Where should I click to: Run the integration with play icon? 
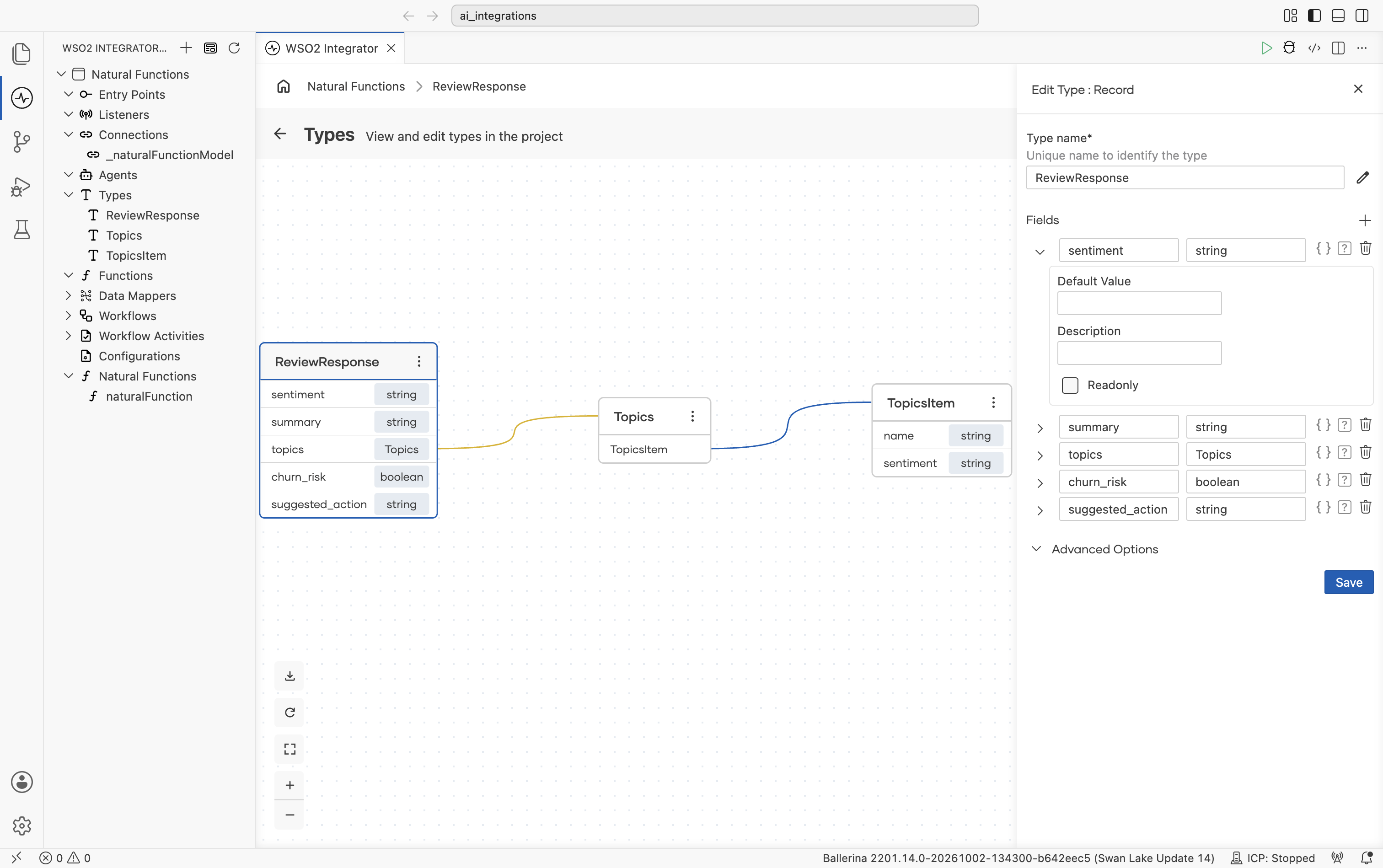pyautogui.click(x=1266, y=48)
